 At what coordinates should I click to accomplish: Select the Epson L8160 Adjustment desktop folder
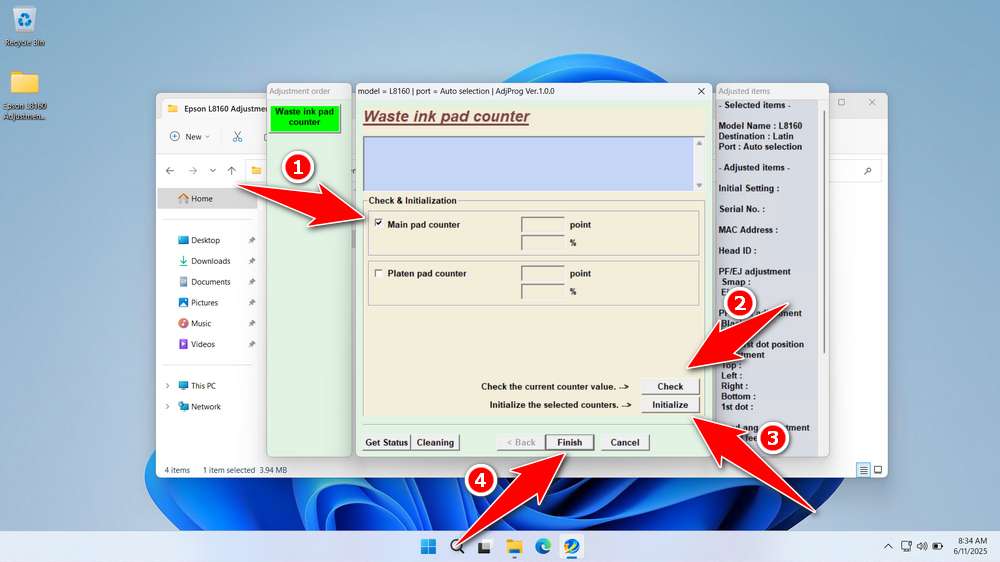click(x=24, y=95)
